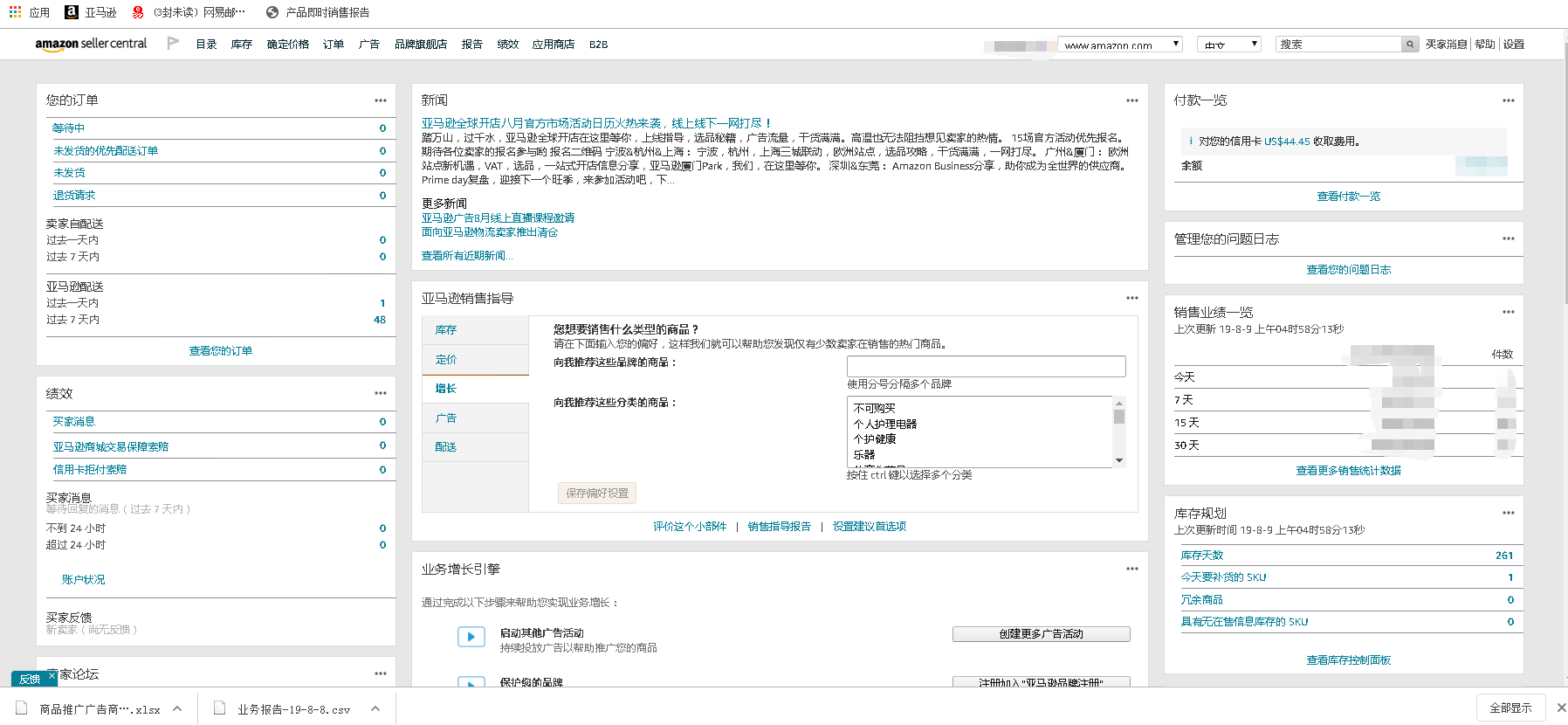Open the 库存 top navigation menu
Image resolution: width=1568 pixels, height=725 pixels.
click(x=242, y=45)
